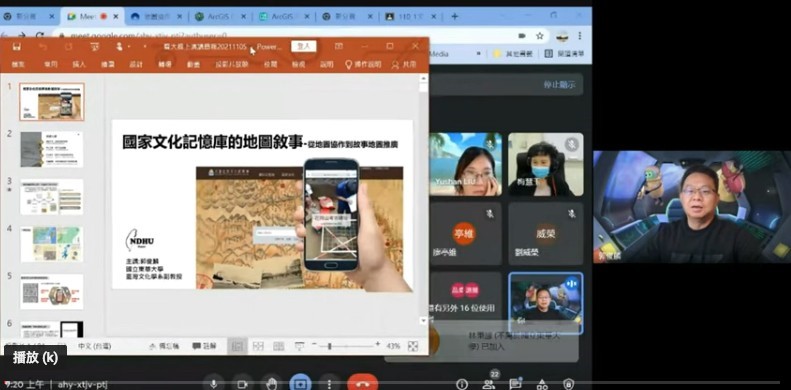This screenshot has width=791, height=390.
Task: Open the 動畫 ribbon tab
Action: [x=194, y=65]
